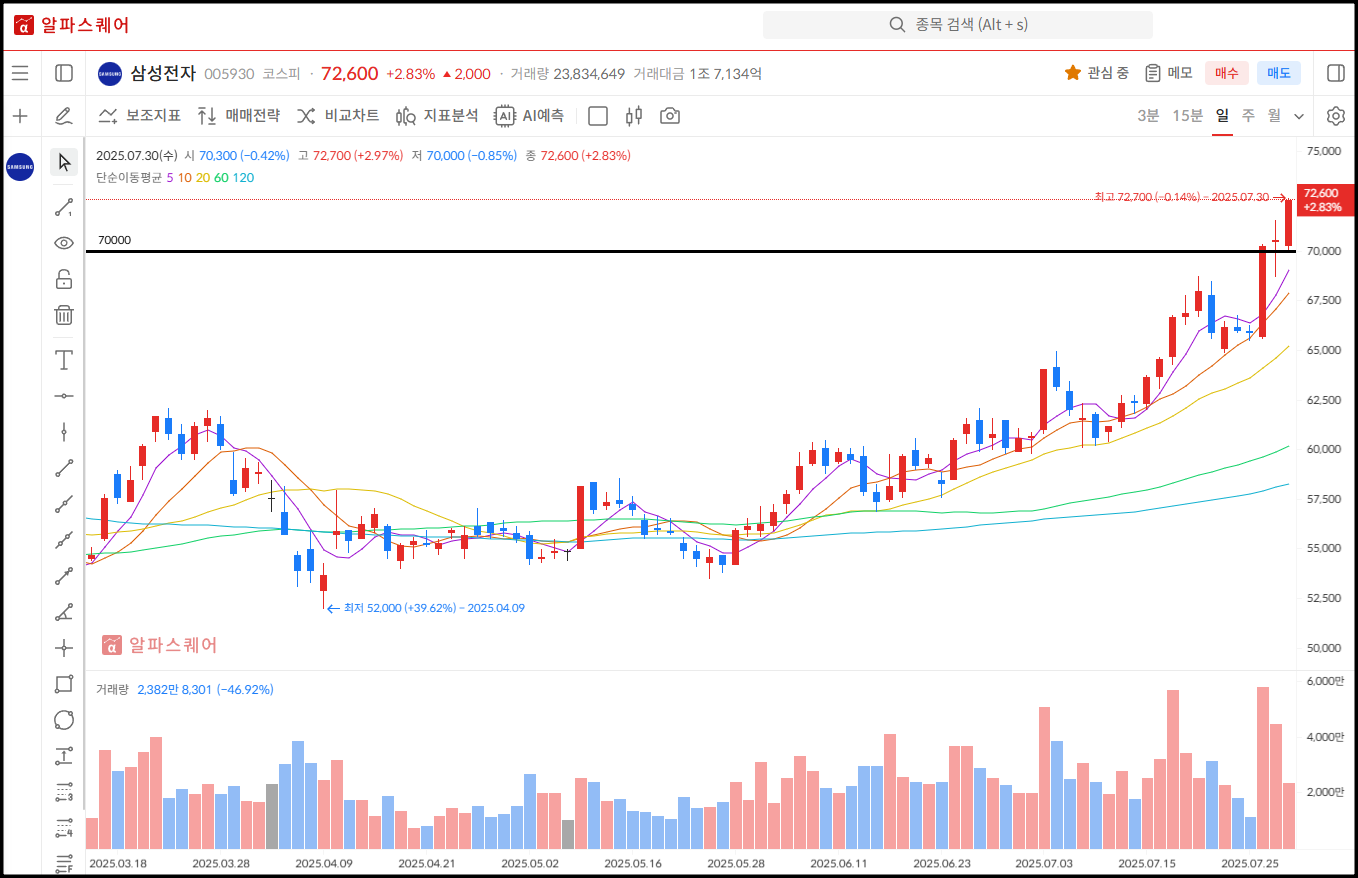Select the four-point line tool
This screenshot has width=1358, height=878.
click(x=64, y=540)
